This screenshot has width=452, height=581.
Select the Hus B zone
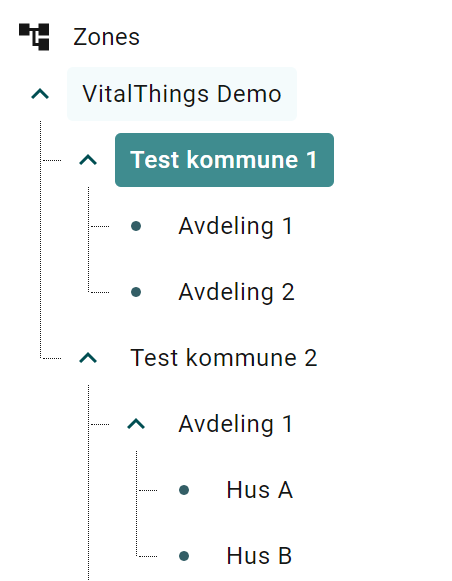[x=259, y=556]
